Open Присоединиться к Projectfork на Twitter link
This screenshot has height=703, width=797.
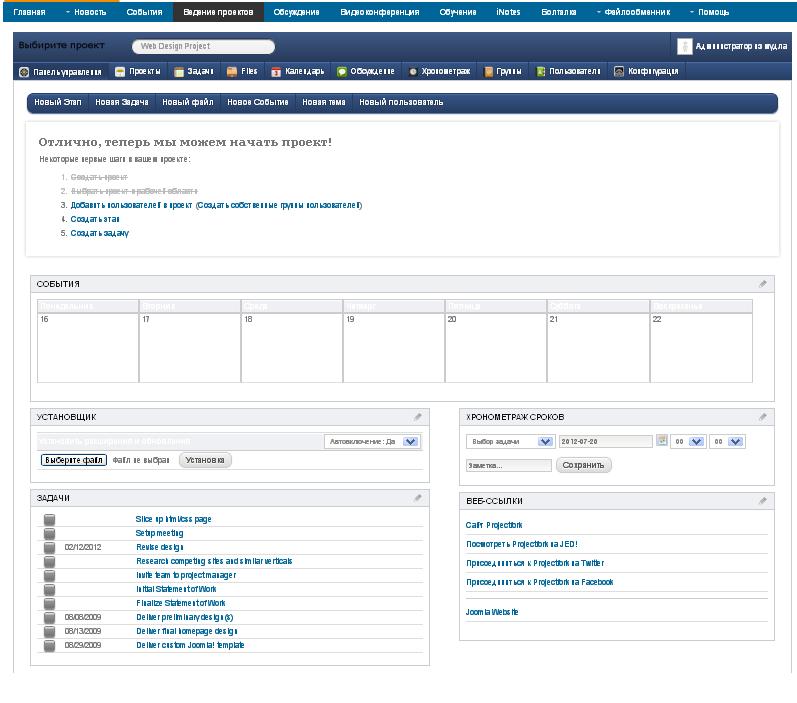coord(535,563)
